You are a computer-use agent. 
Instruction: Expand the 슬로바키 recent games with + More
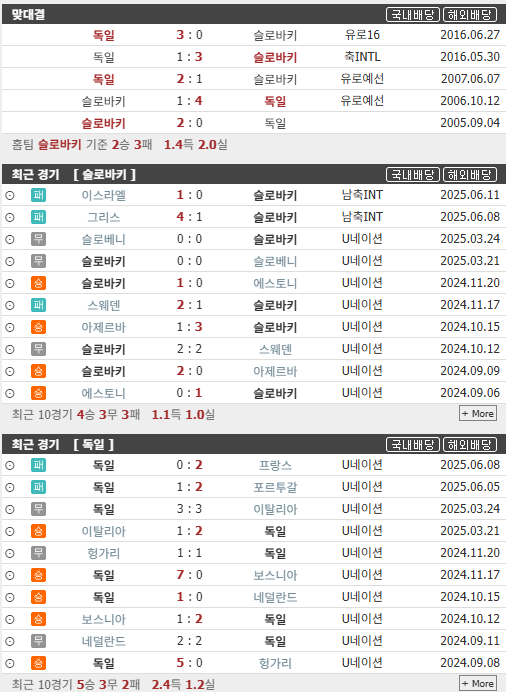click(x=478, y=414)
